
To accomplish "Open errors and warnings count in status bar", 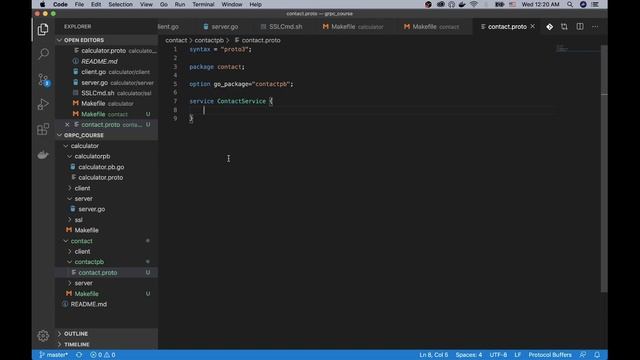I will pos(102,355).
